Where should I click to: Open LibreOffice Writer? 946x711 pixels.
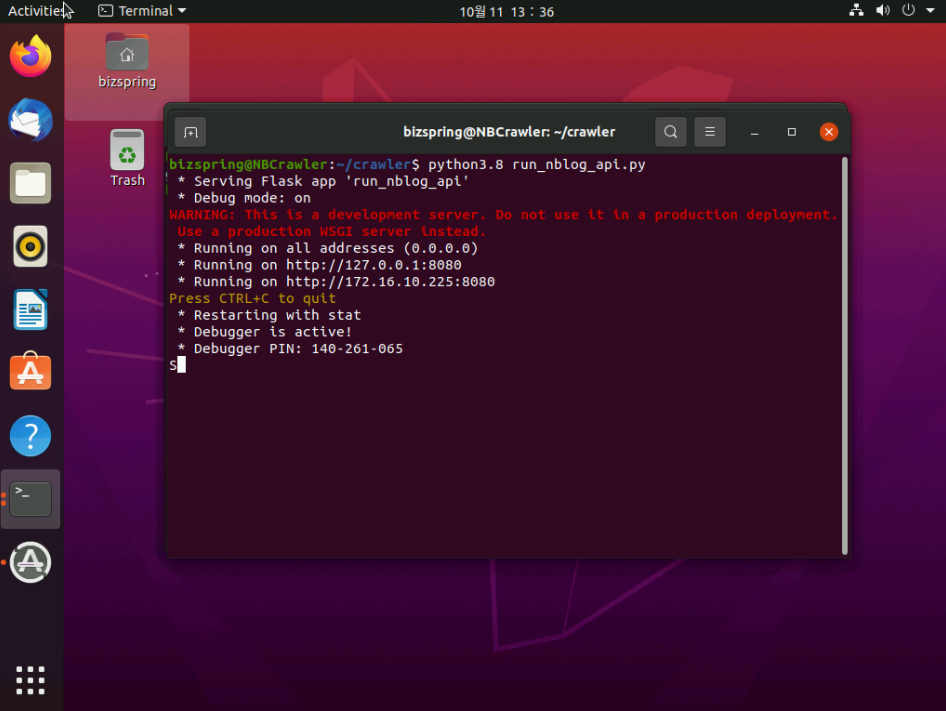point(30,310)
